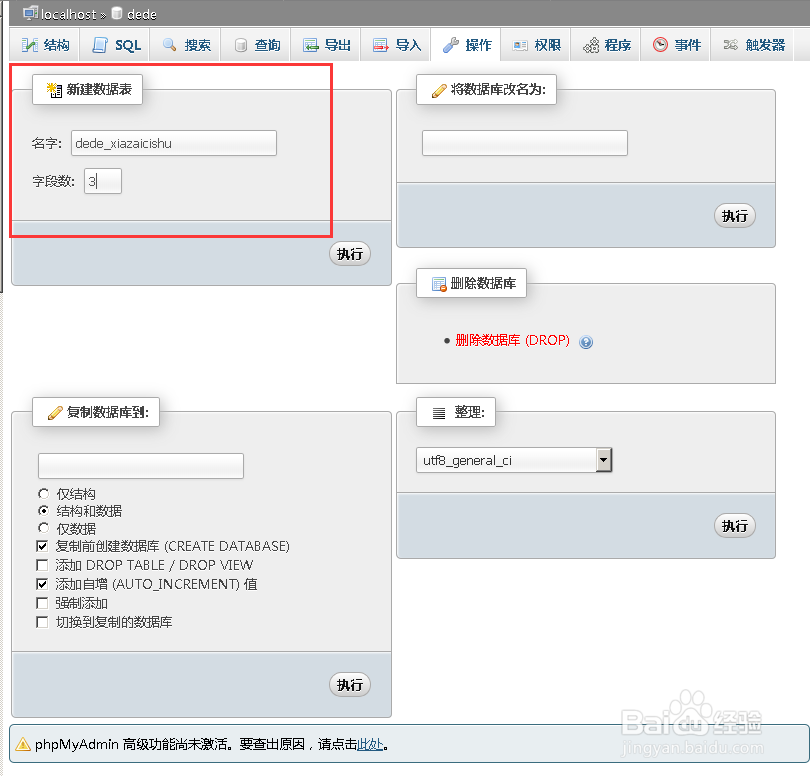Select the 仅数据 radio option
This screenshot has height=776, width=810.
point(42,528)
